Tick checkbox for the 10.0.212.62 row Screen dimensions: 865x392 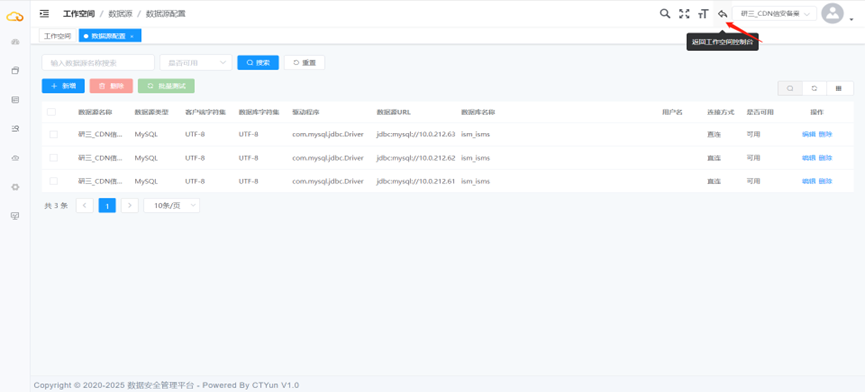point(54,158)
